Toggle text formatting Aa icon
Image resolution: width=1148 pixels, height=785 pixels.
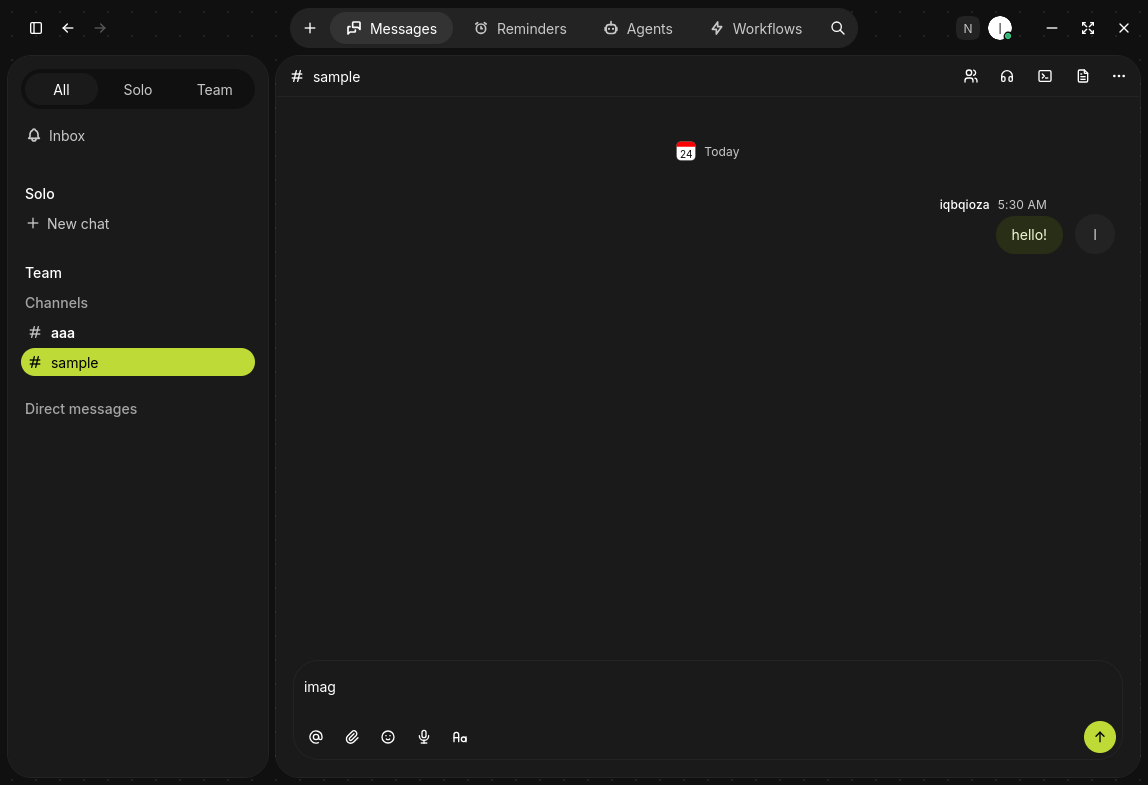tap(460, 737)
